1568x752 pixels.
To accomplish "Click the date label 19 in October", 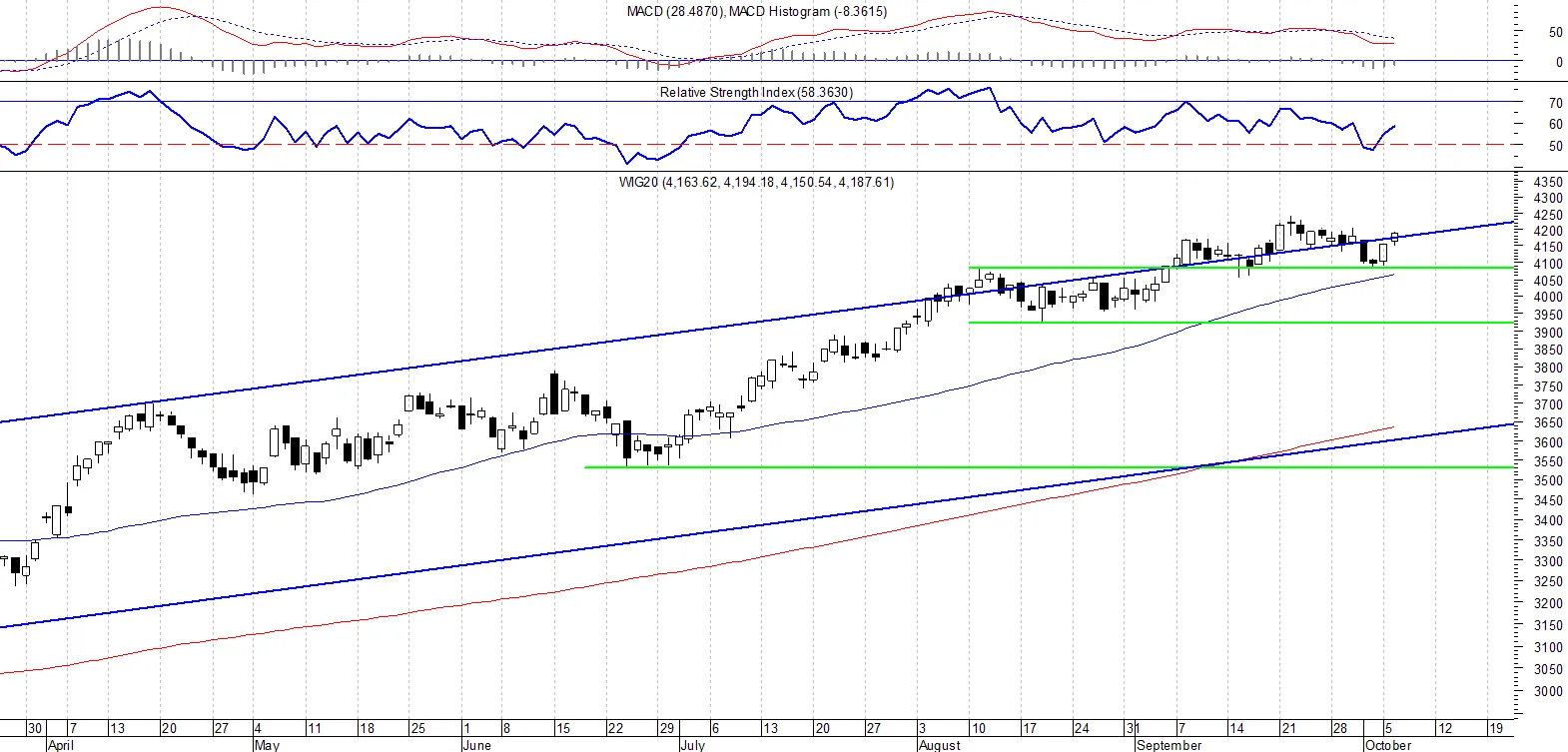I will tap(1495, 729).
